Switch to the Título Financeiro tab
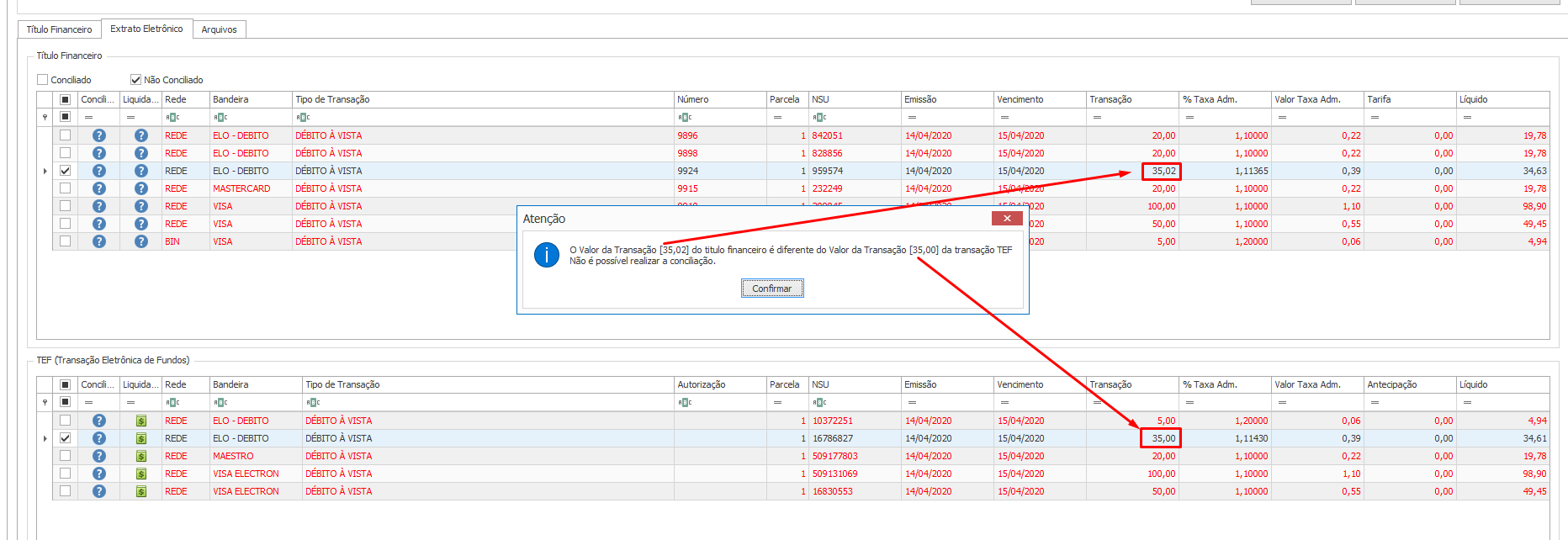This screenshot has width=1568, height=540. [x=59, y=29]
